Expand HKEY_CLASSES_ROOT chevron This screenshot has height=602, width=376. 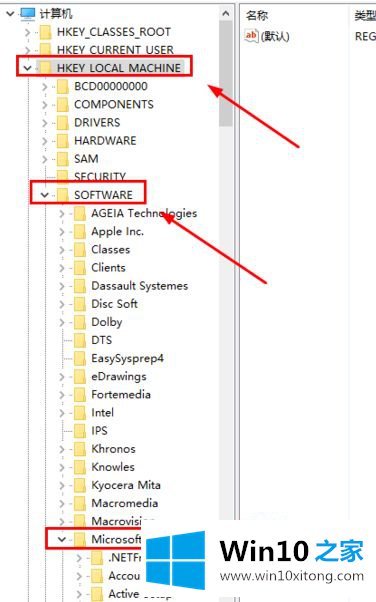pyautogui.click(x=27, y=32)
